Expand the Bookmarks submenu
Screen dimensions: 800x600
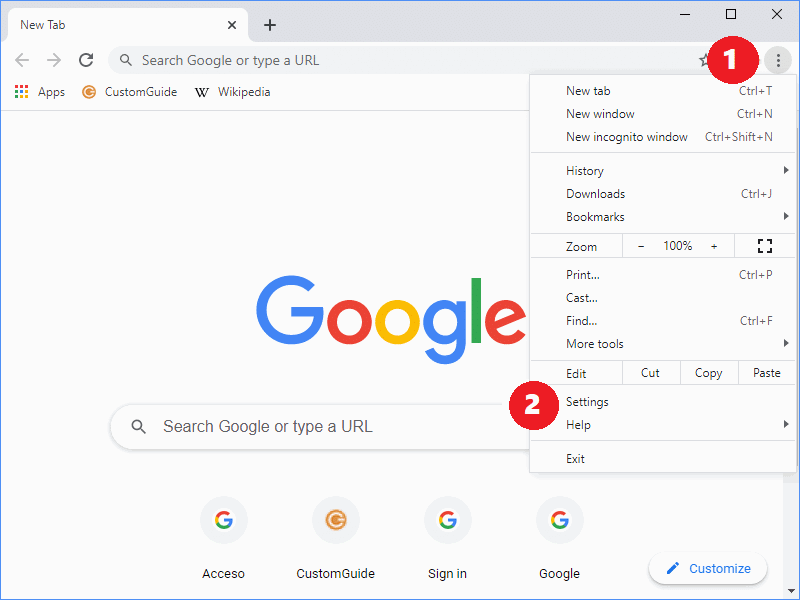[662, 217]
